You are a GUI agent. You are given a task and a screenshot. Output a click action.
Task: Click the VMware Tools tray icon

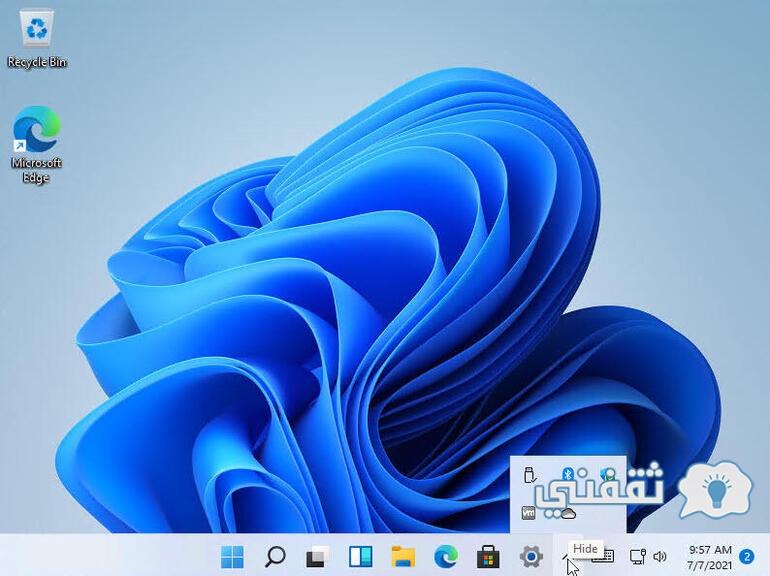click(x=528, y=513)
